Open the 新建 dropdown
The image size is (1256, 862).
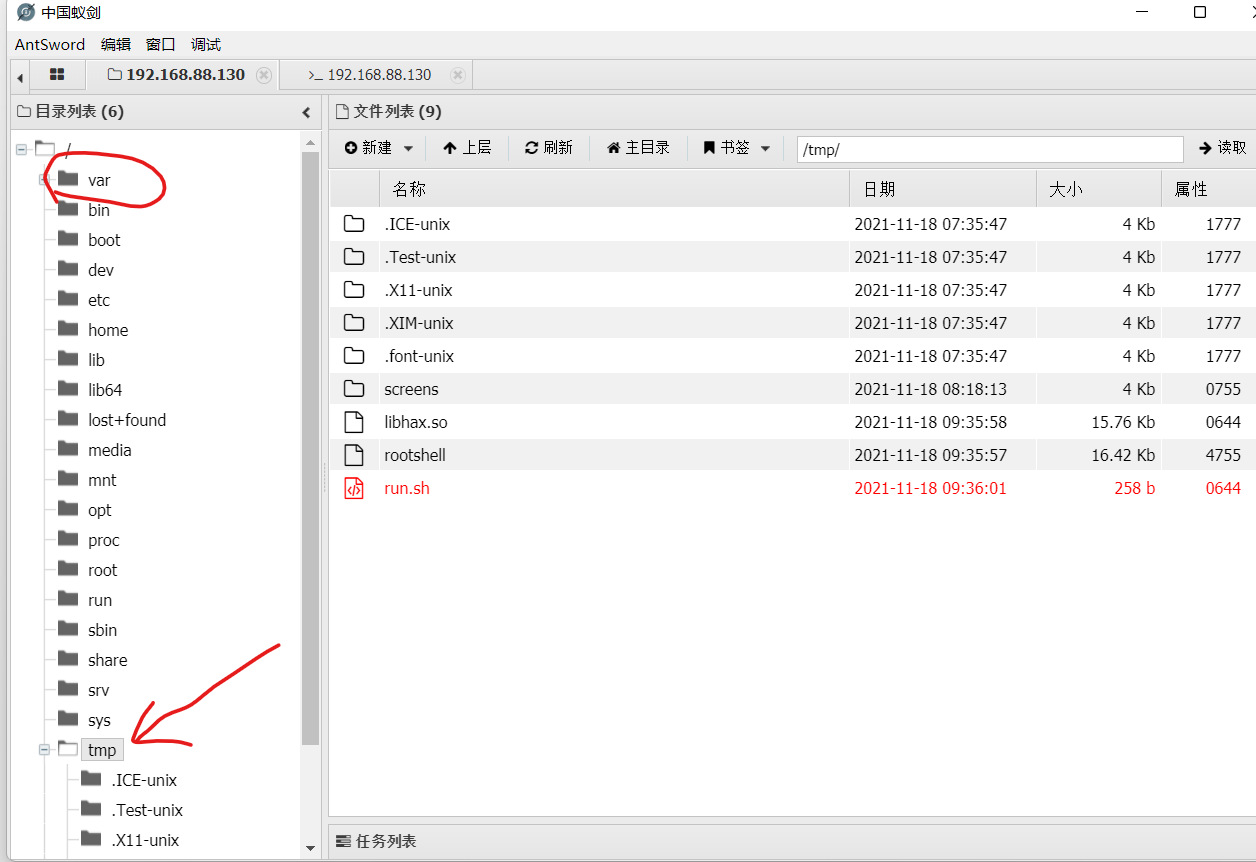coord(379,148)
